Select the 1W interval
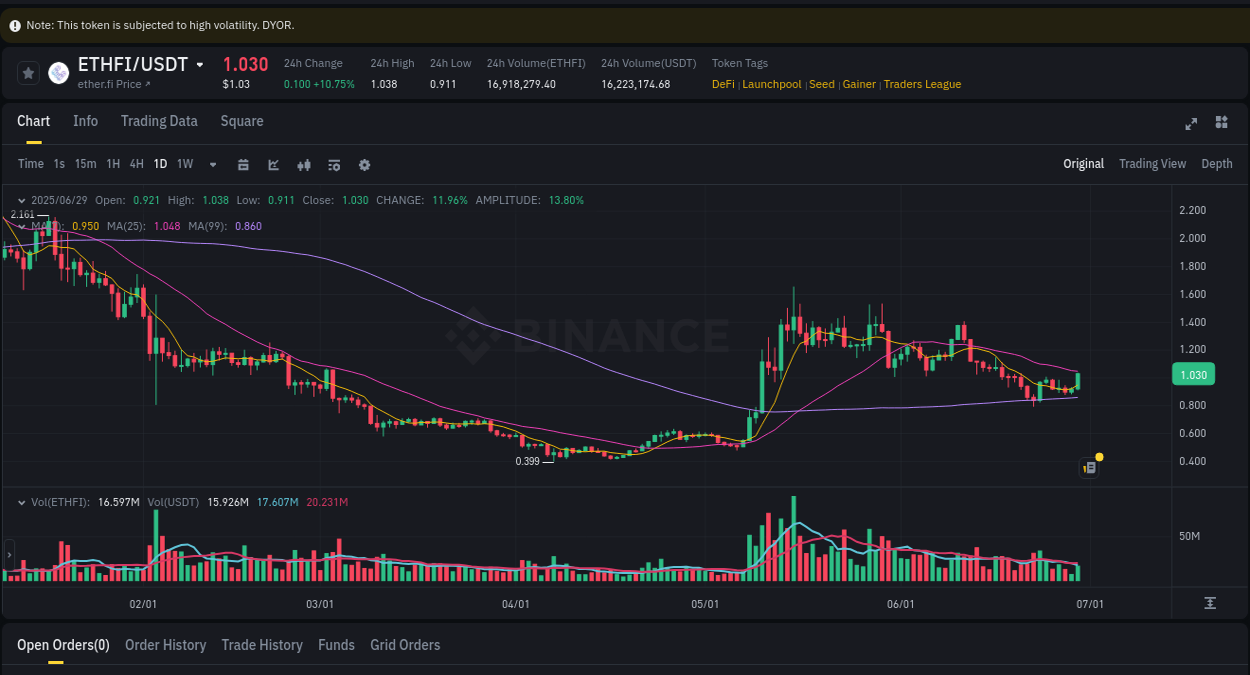Image resolution: width=1250 pixels, height=675 pixels. pos(185,164)
